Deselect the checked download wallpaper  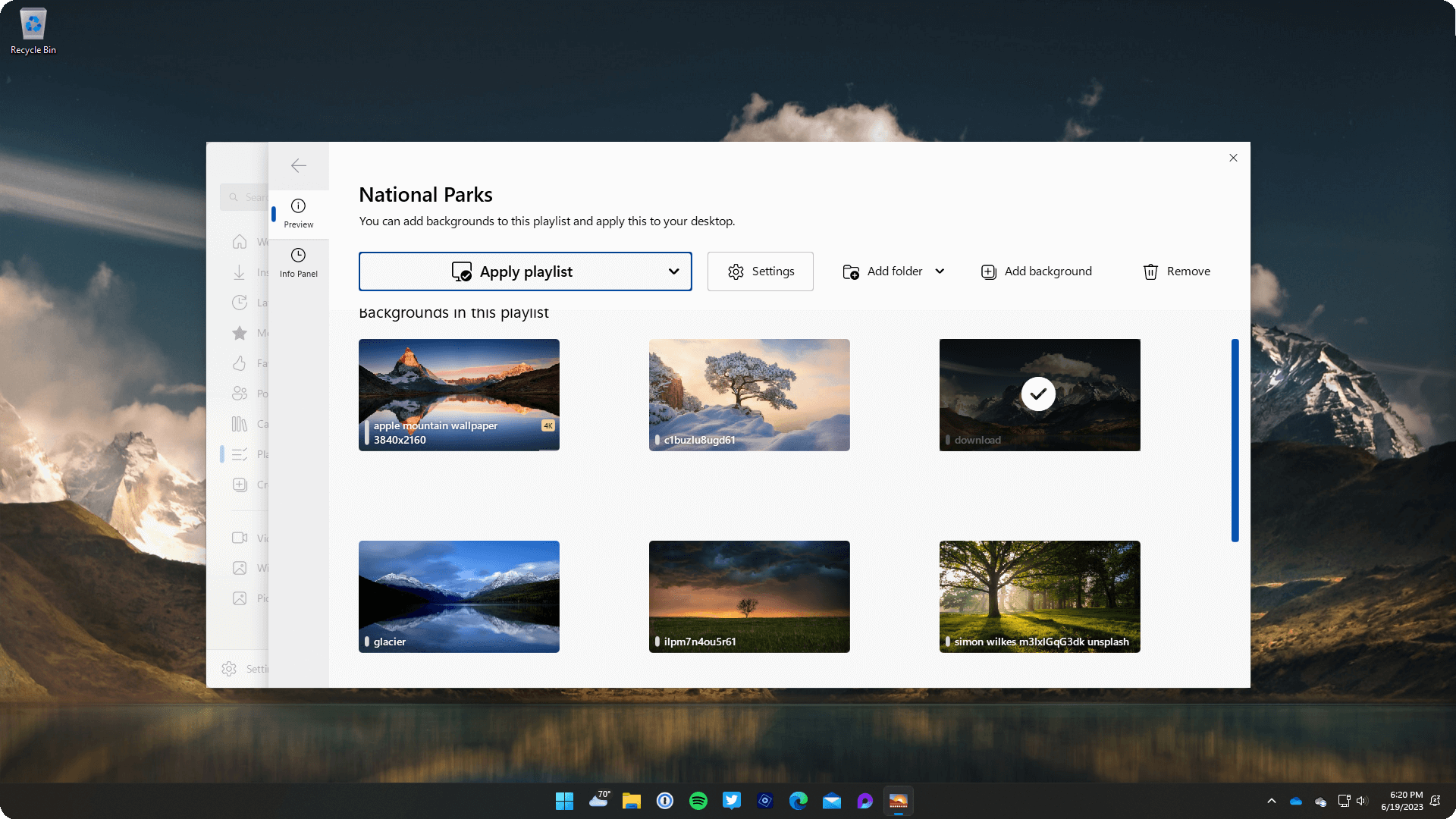pos(1039,394)
